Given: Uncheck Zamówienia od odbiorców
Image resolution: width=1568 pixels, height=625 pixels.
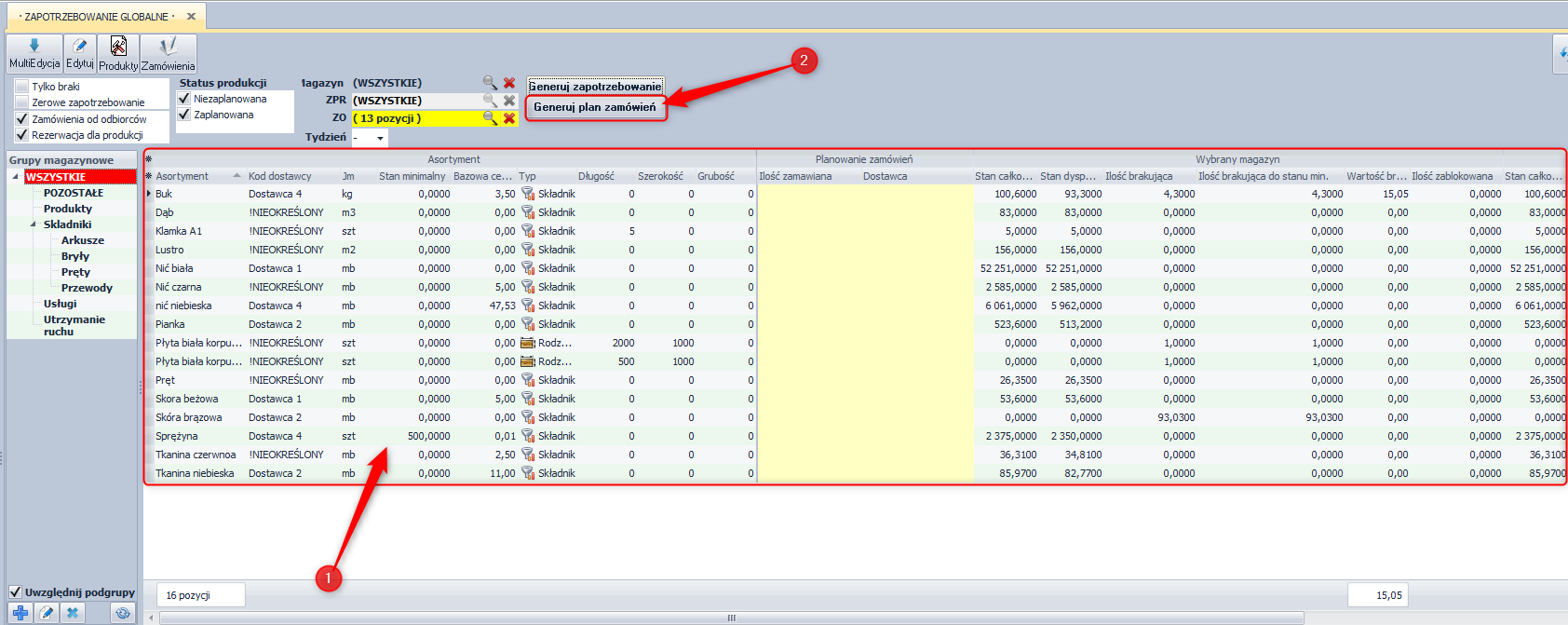Looking at the screenshot, I should [22, 119].
